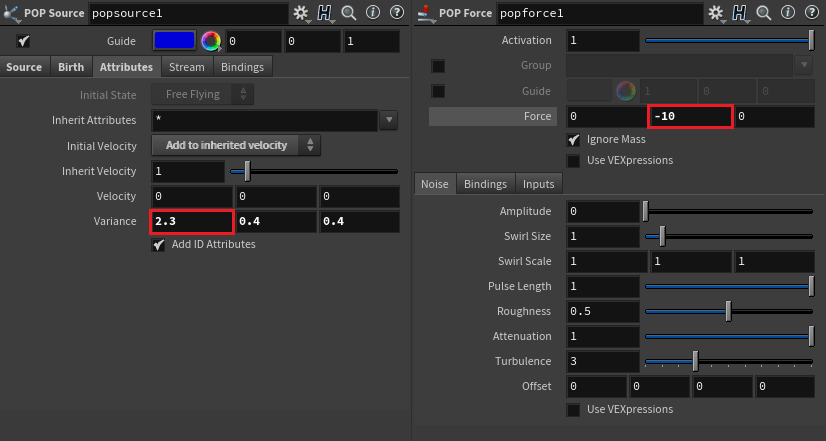This screenshot has width=826, height=441.
Task: Open help icon in POP Source panel
Action: pyautogui.click(x=397, y=13)
